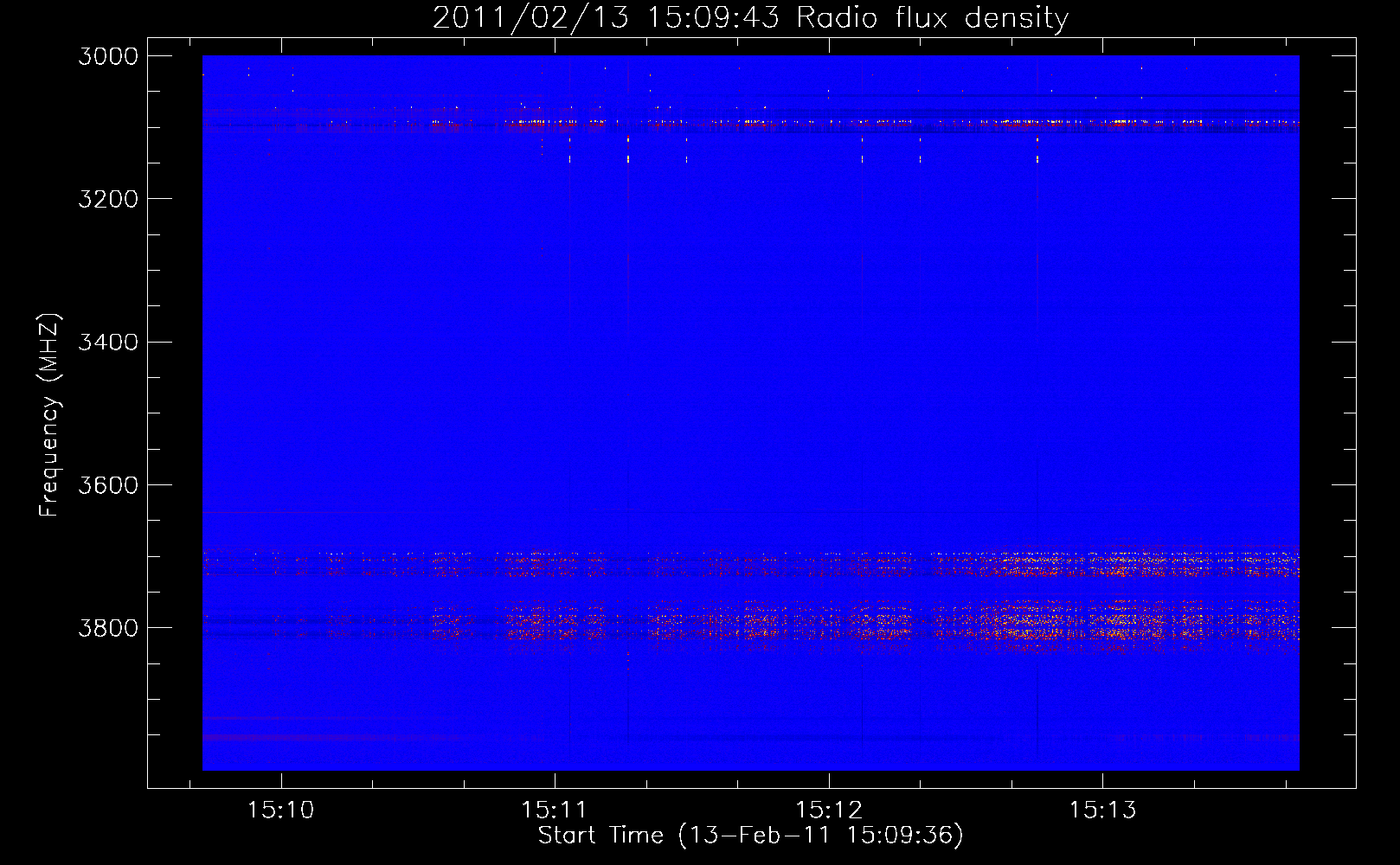Click the "Frequency (MHZ)" axis label

click(50, 415)
